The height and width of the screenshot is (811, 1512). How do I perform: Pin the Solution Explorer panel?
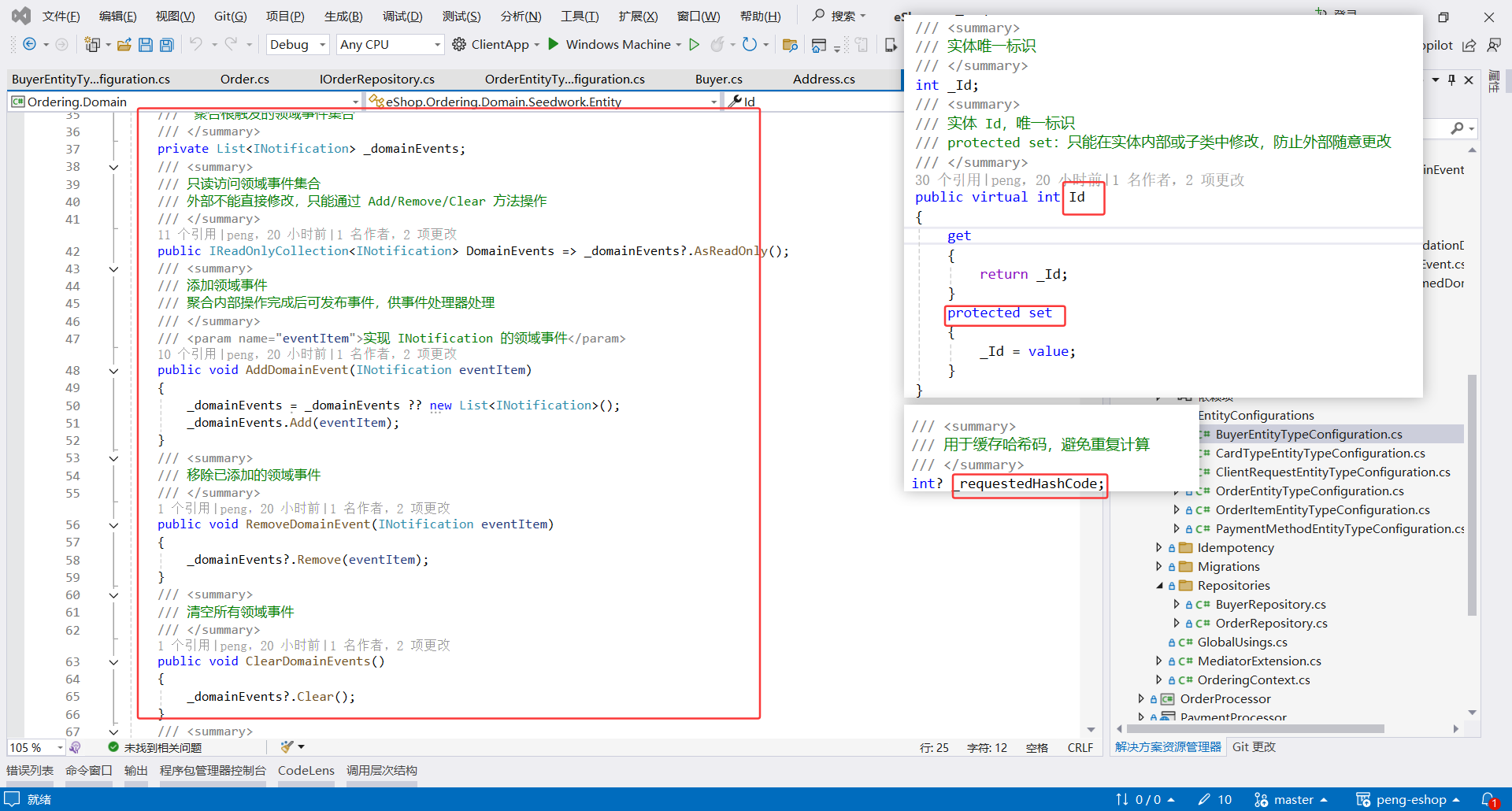point(1452,80)
